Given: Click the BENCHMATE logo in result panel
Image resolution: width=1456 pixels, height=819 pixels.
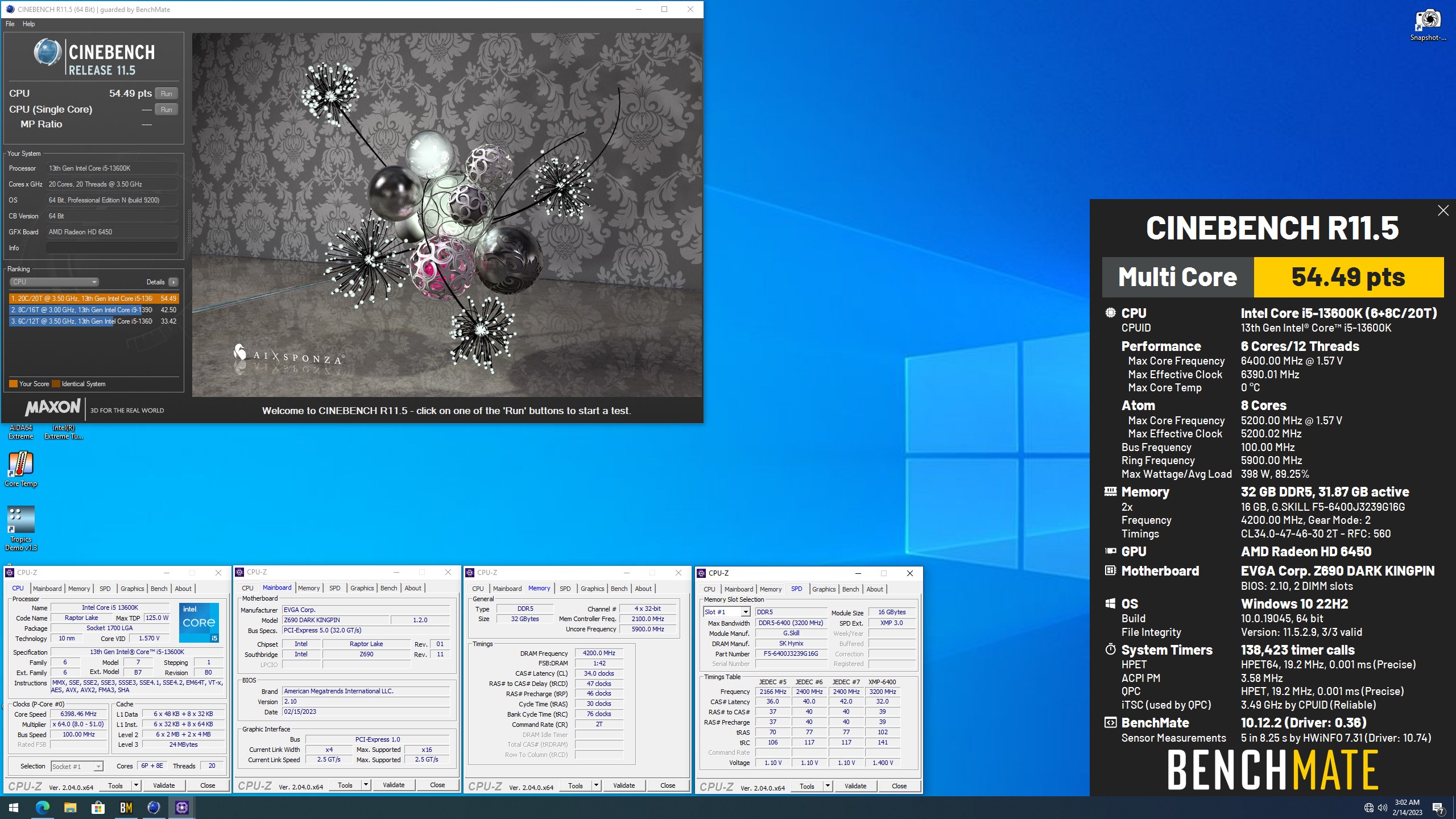Looking at the screenshot, I should [1272, 770].
